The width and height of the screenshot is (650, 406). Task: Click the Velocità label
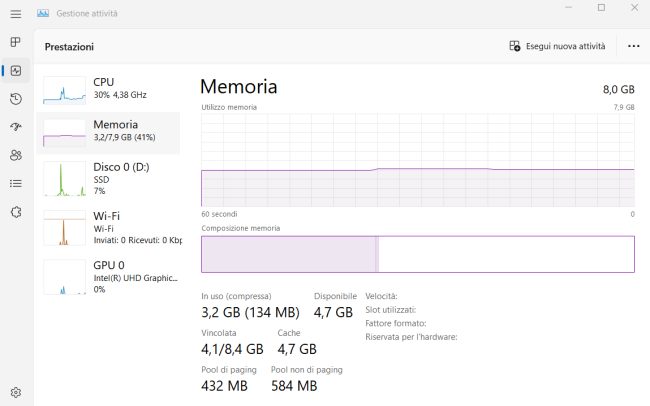[381, 296]
